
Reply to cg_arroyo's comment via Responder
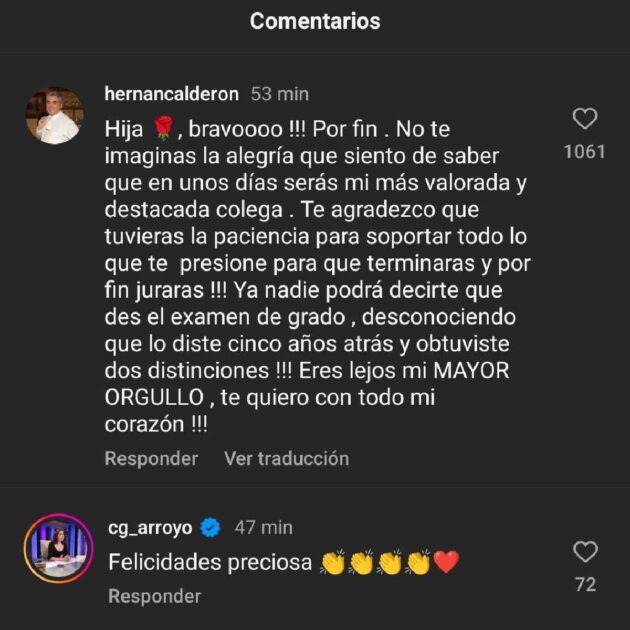pyautogui.click(x=154, y=596)
